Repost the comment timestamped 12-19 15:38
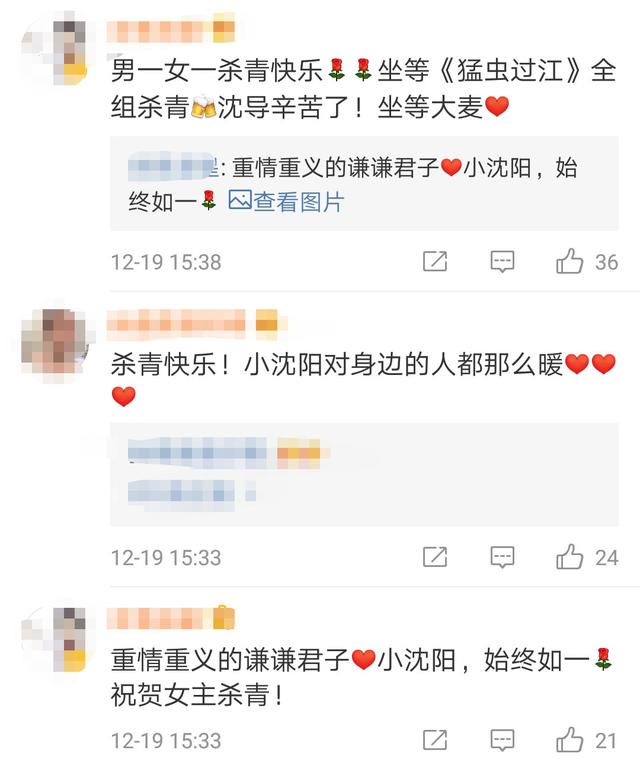 click(435, 261)
